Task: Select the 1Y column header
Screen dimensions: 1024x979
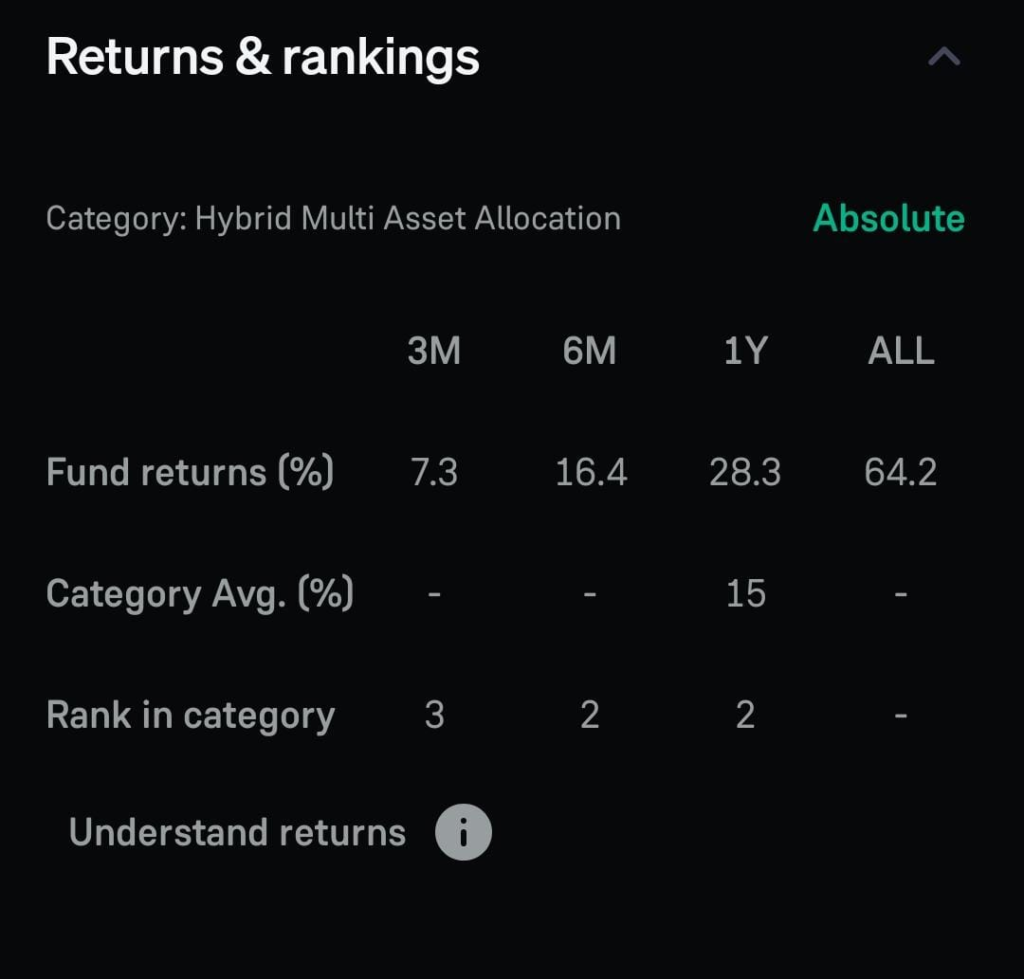Action: 745,350
